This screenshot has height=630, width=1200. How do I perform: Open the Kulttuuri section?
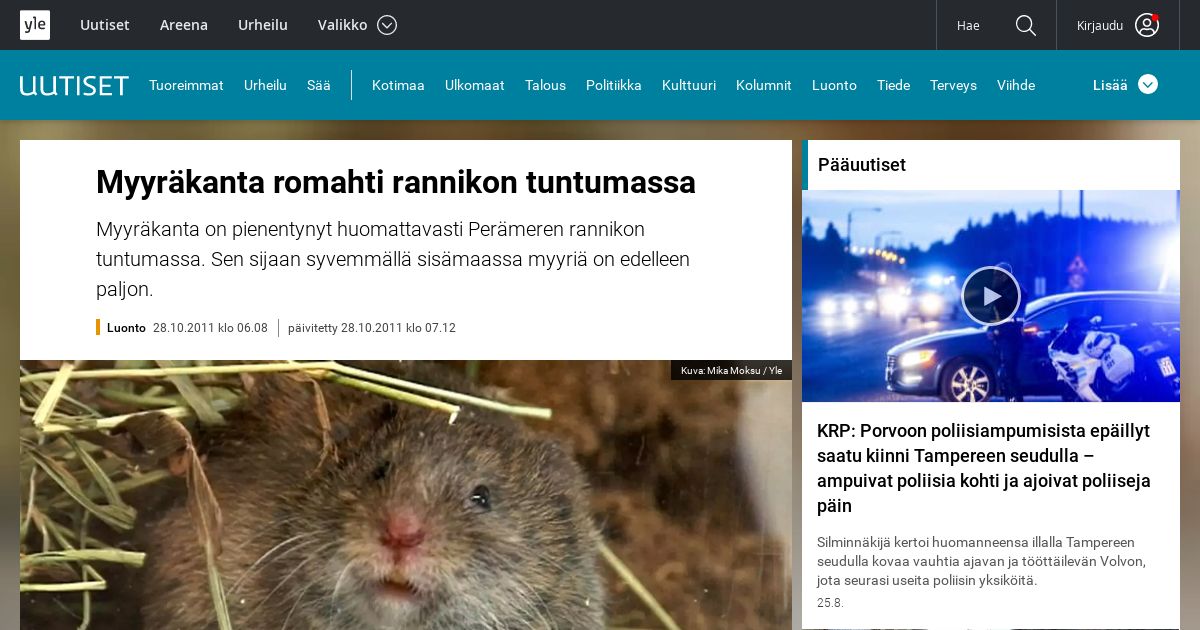689,85
